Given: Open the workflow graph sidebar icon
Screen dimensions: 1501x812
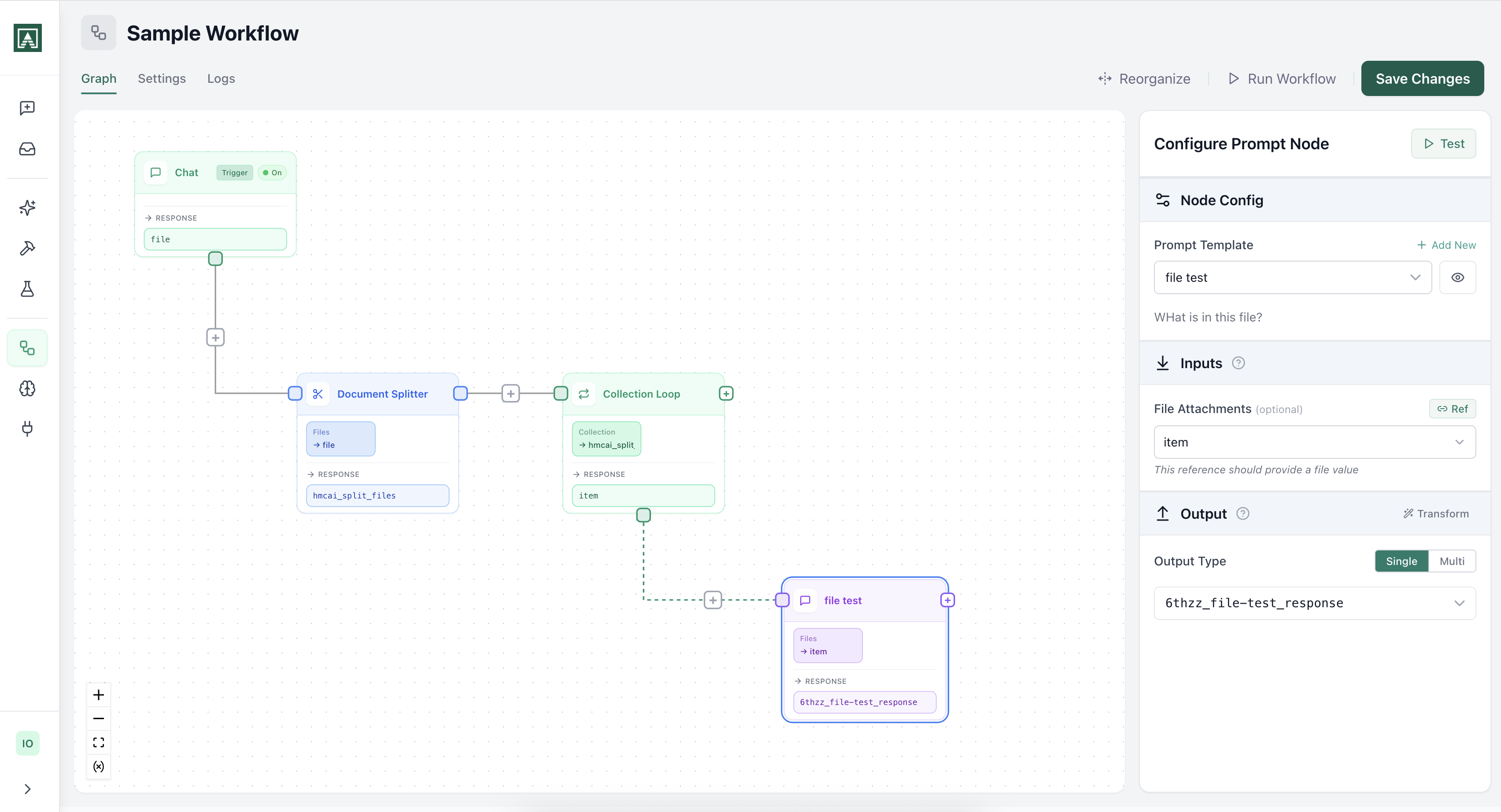Looking at the screenshot, I should (x=27, y=348).
